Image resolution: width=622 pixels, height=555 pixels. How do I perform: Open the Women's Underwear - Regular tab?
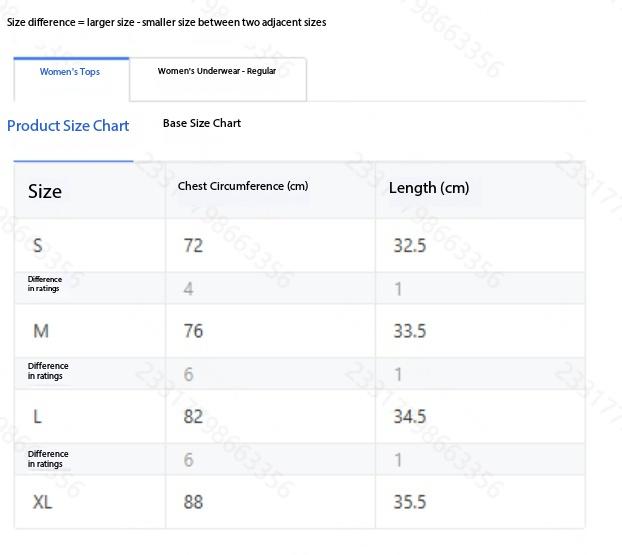[217, 72]
